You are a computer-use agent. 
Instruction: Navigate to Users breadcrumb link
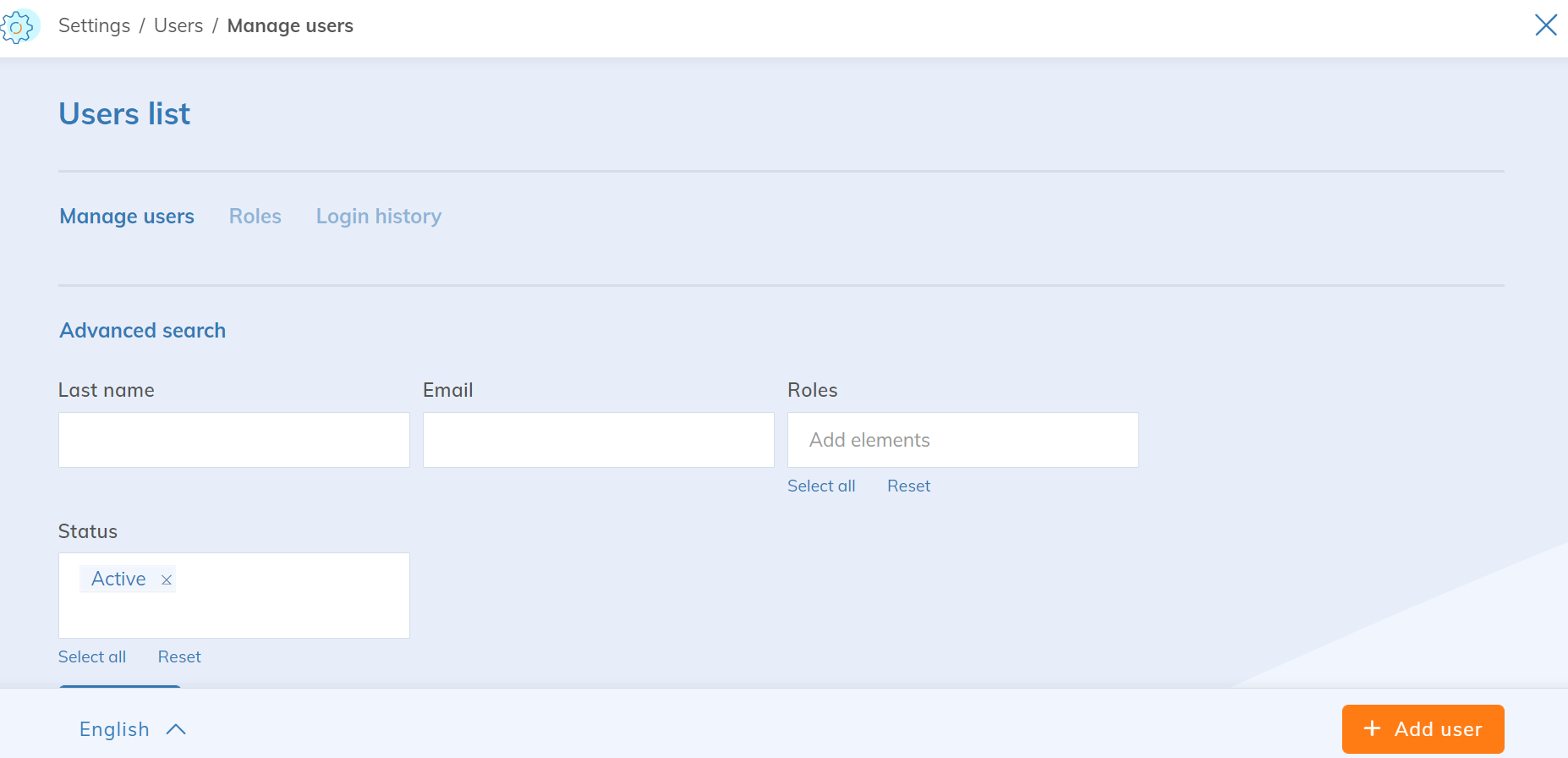pos(178,26)
